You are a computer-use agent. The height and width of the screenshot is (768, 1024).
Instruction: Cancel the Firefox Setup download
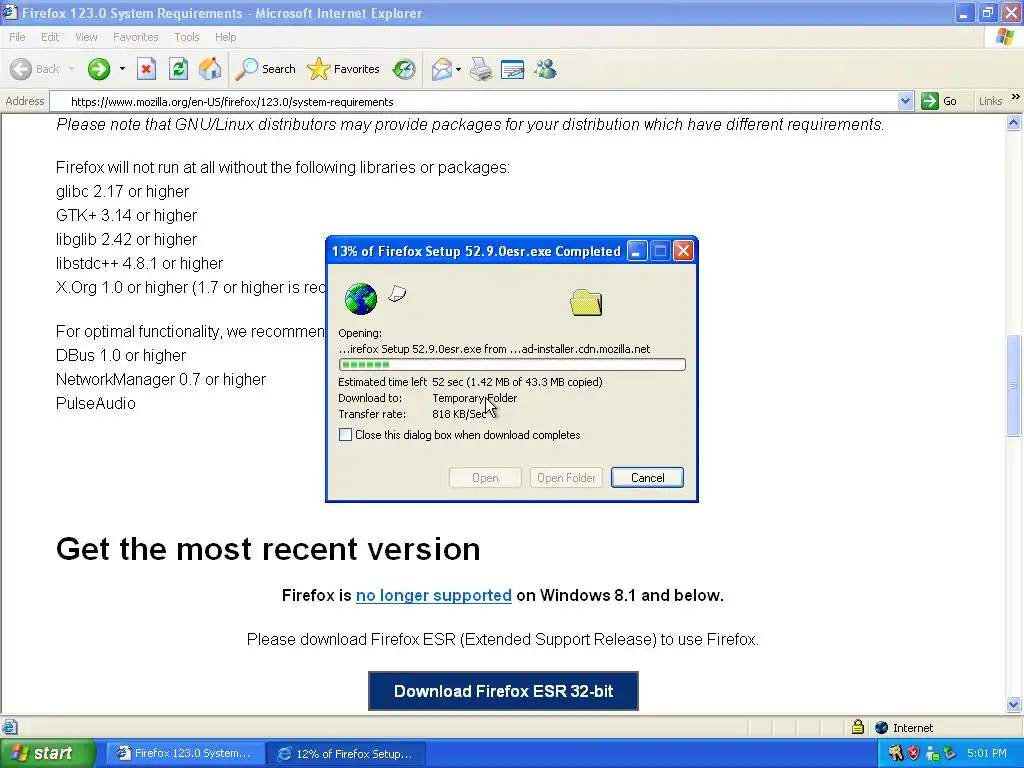[647, 477]
